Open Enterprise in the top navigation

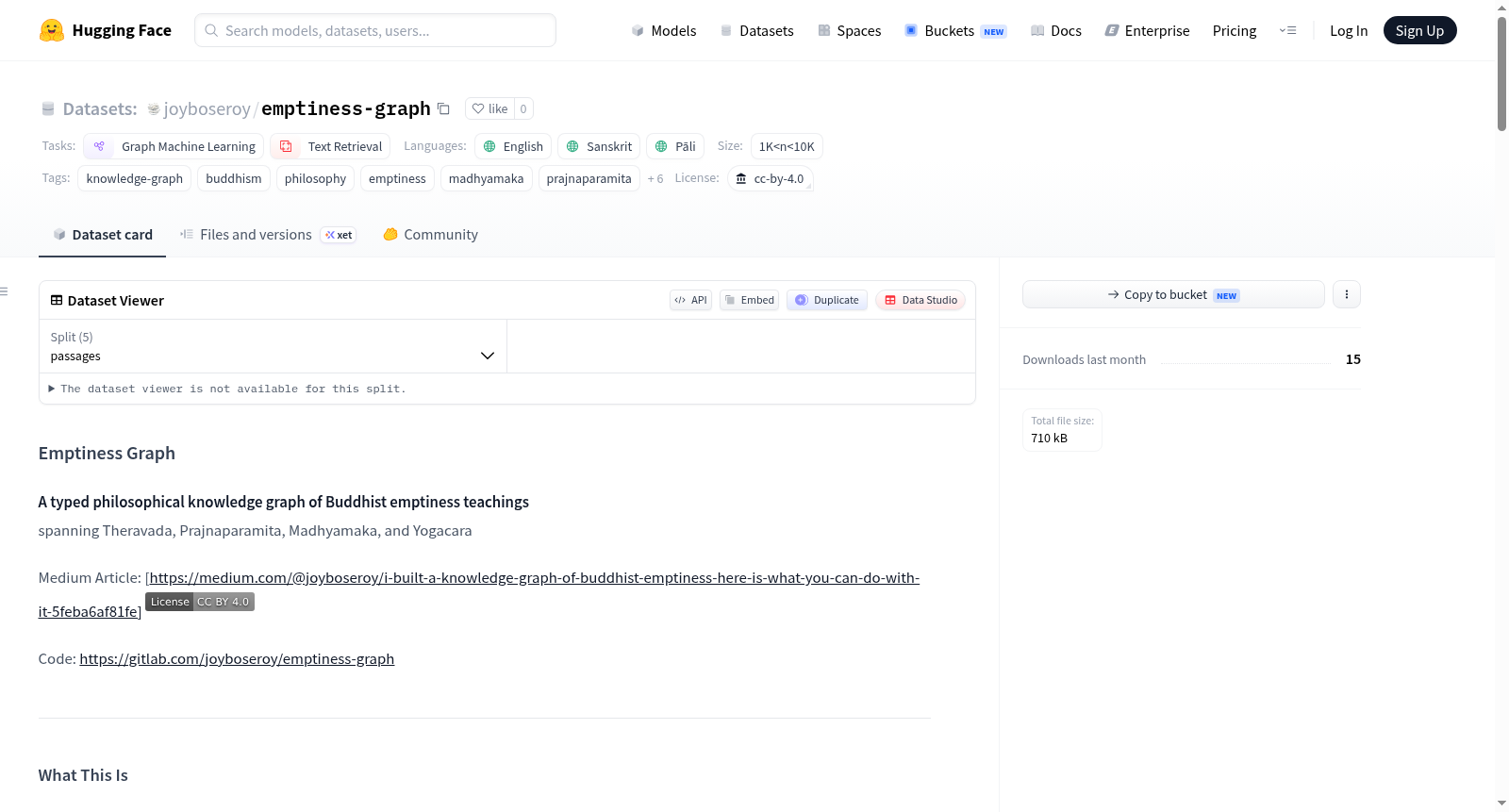click(x=1147, y=30)
